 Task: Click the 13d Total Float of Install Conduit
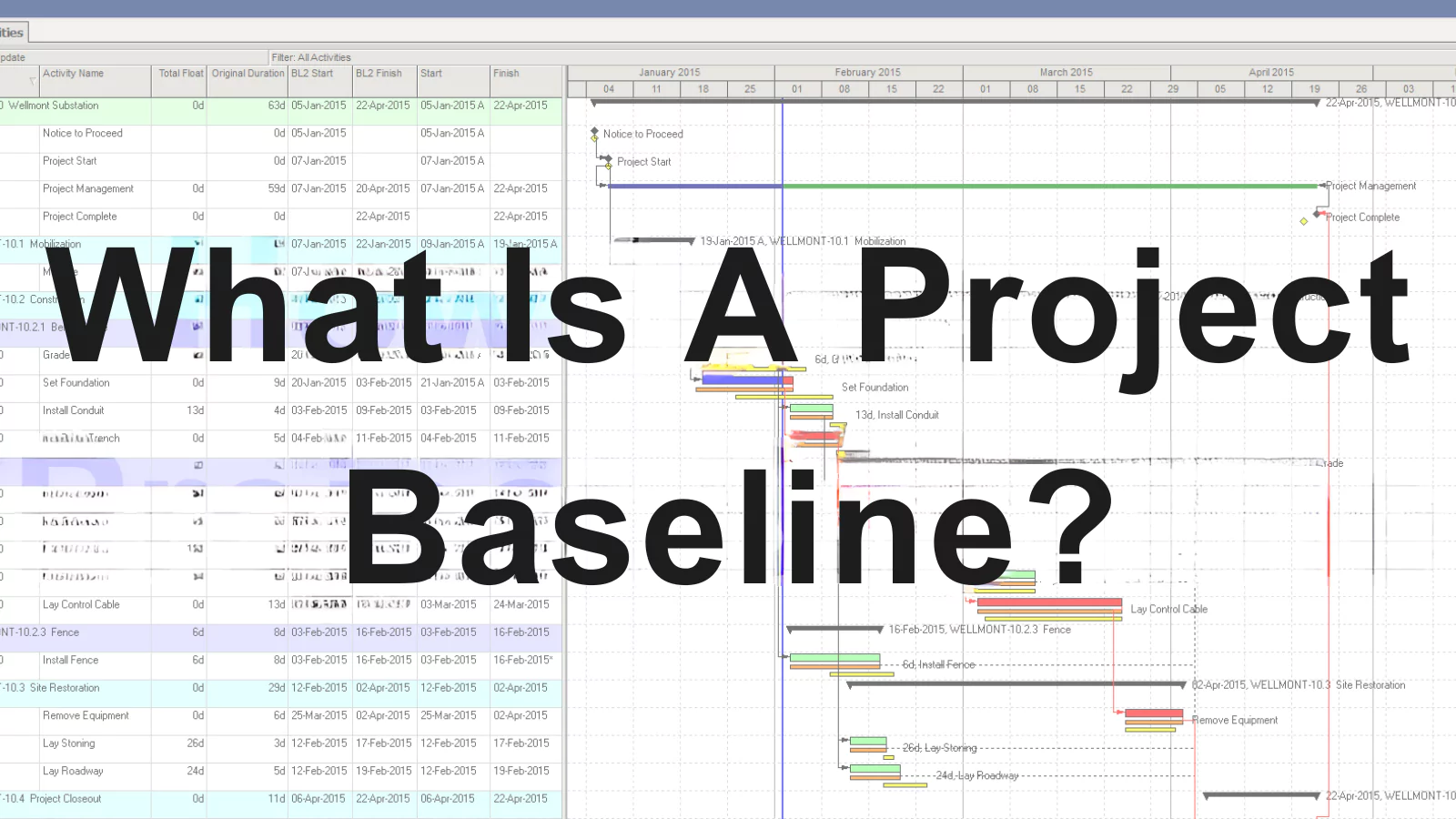click(195, 410)
